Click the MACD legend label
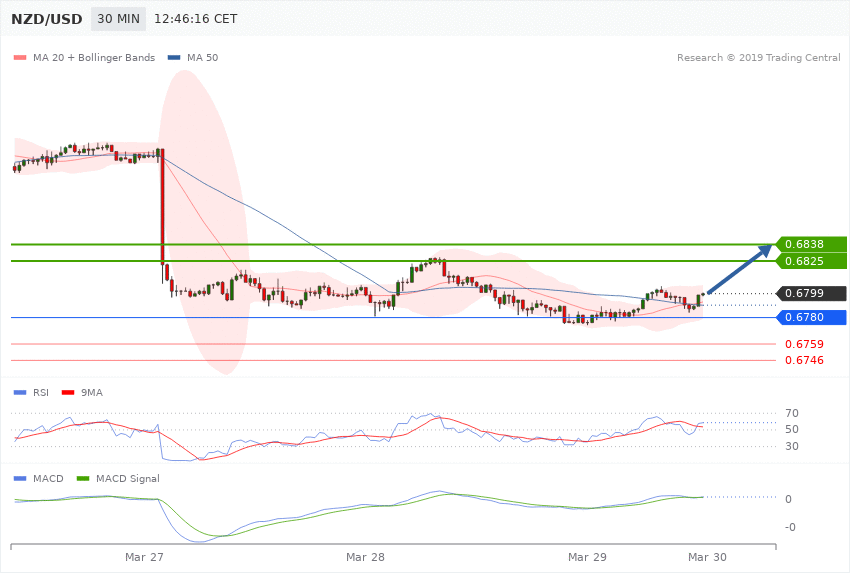The width and height of the screenshot is (850, 576). (x=48, y=478)
